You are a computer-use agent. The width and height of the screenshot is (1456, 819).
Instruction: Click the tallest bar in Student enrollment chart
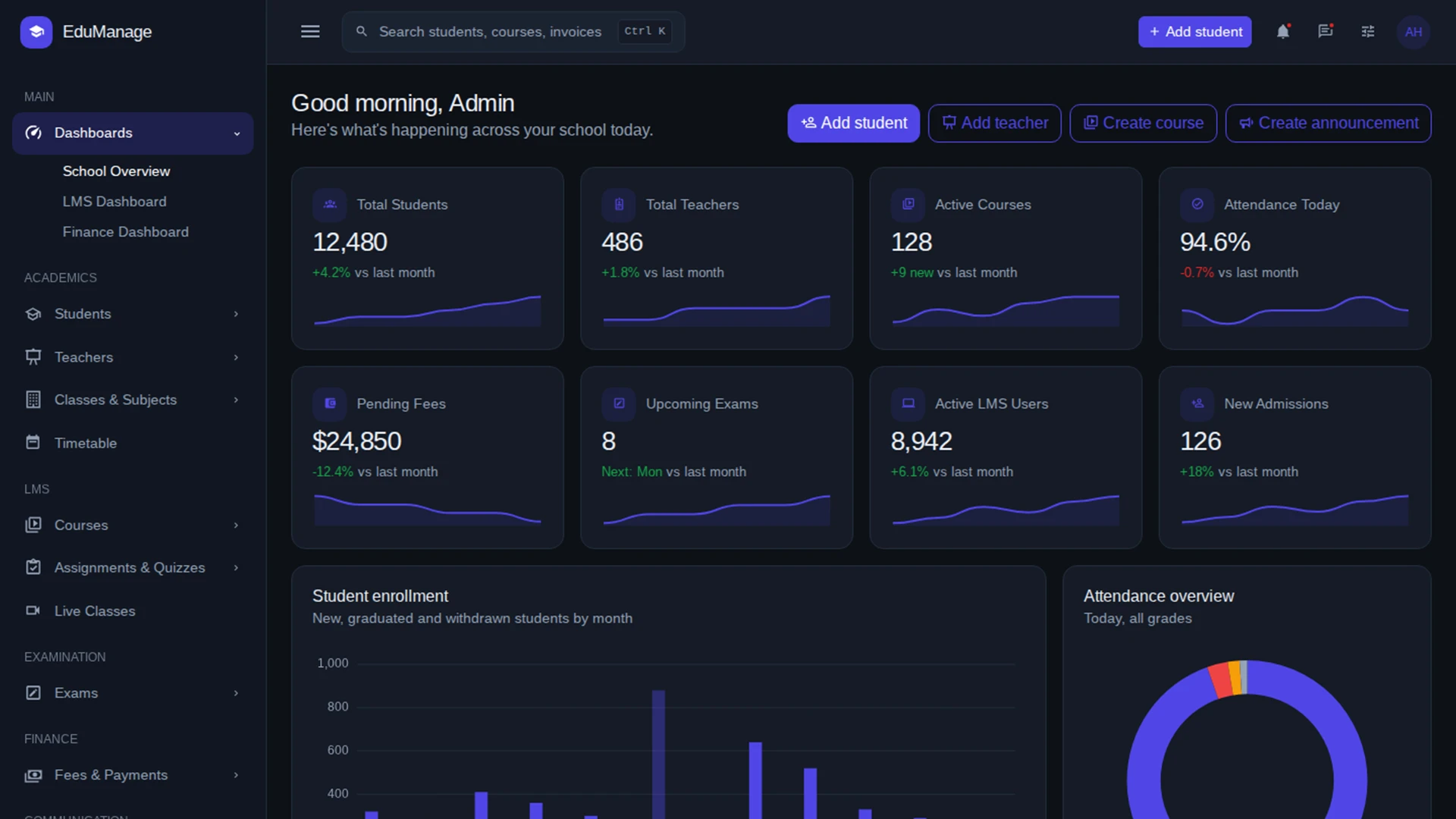click(658, 755)
